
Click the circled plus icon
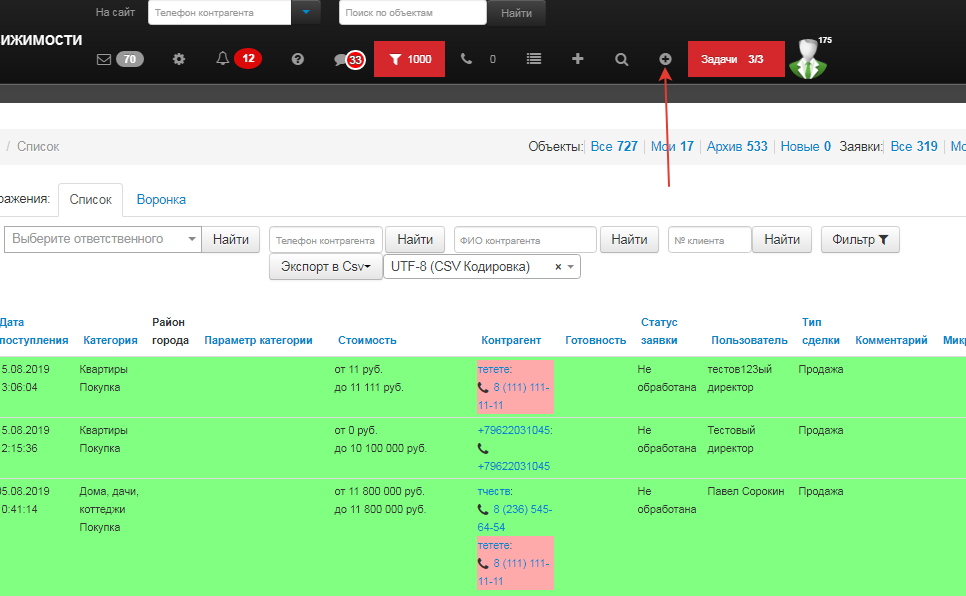tap(665, 59)
